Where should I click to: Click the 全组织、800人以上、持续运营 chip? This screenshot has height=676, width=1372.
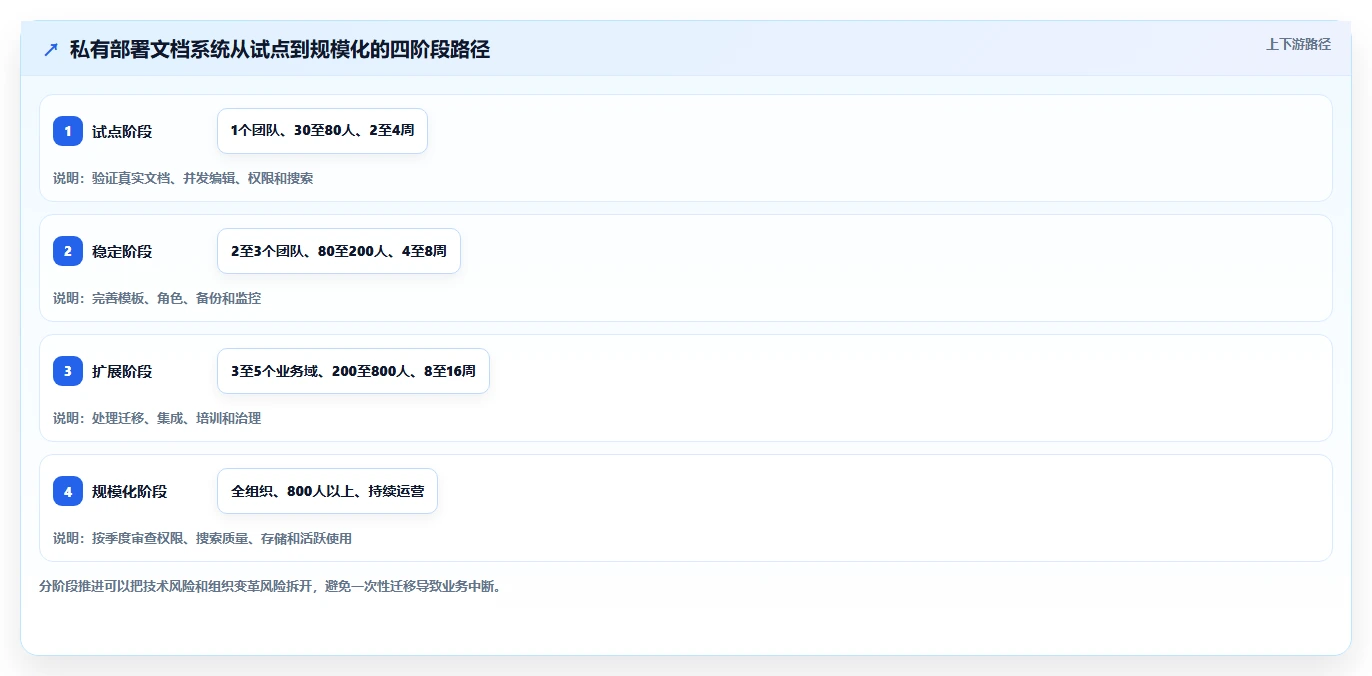(327, 491)
